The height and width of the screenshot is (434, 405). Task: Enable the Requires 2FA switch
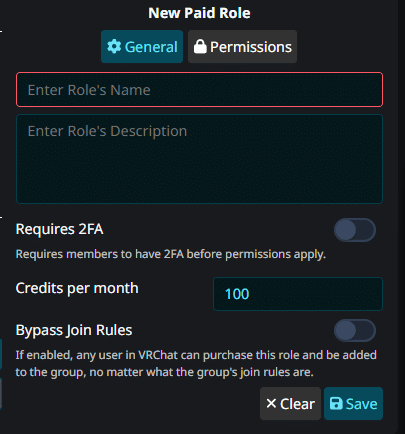(x=355, y=230)
